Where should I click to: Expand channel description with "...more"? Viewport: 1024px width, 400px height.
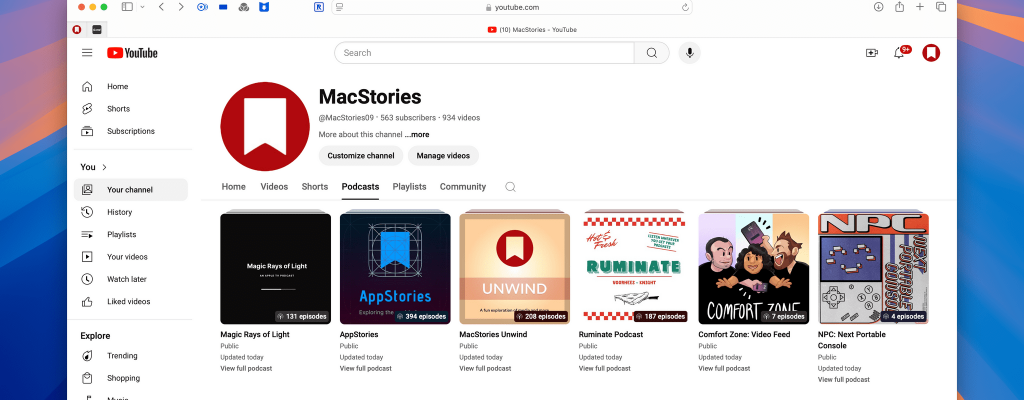[x=417, y=134]
